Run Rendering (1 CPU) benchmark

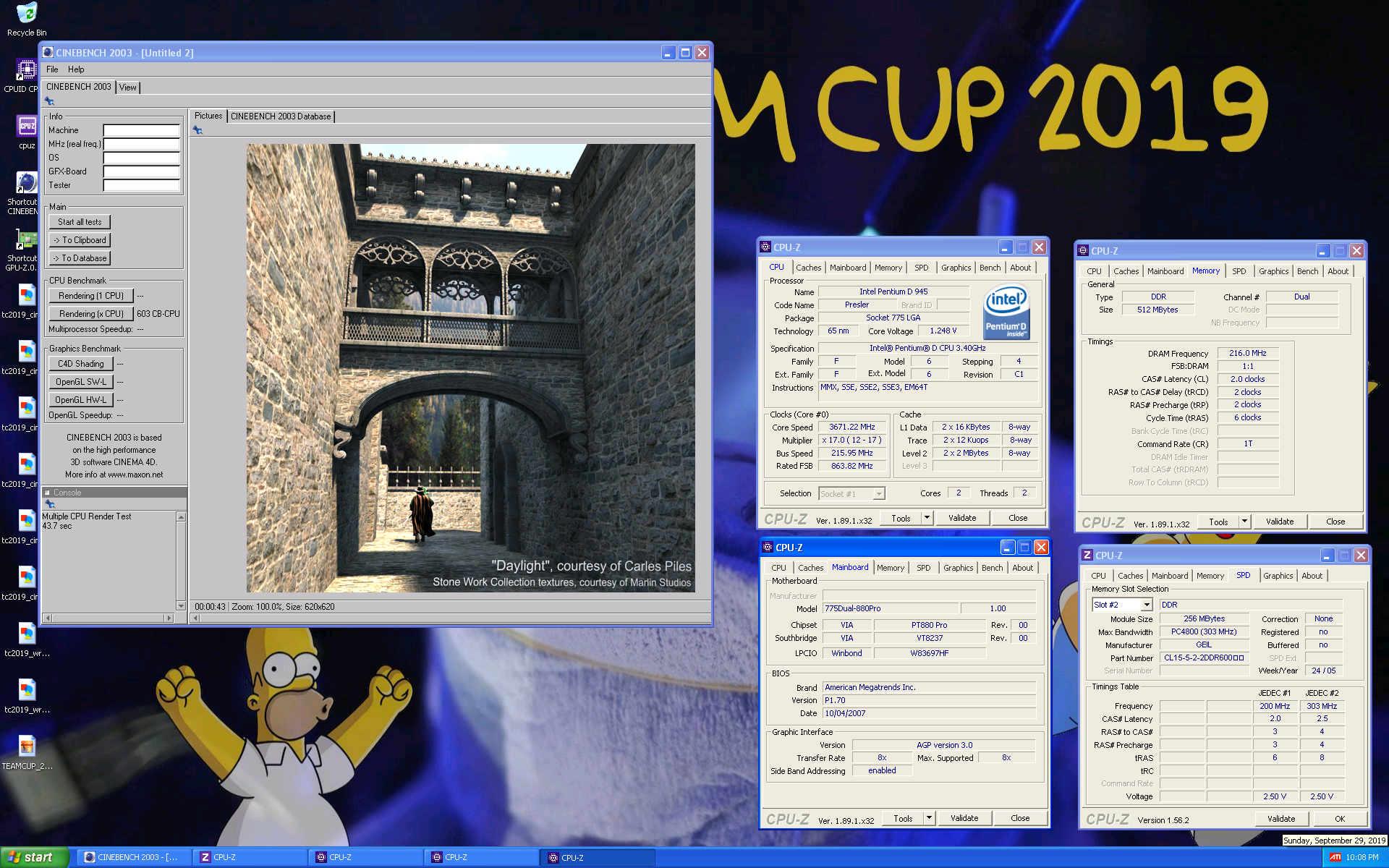coord(91,296)
